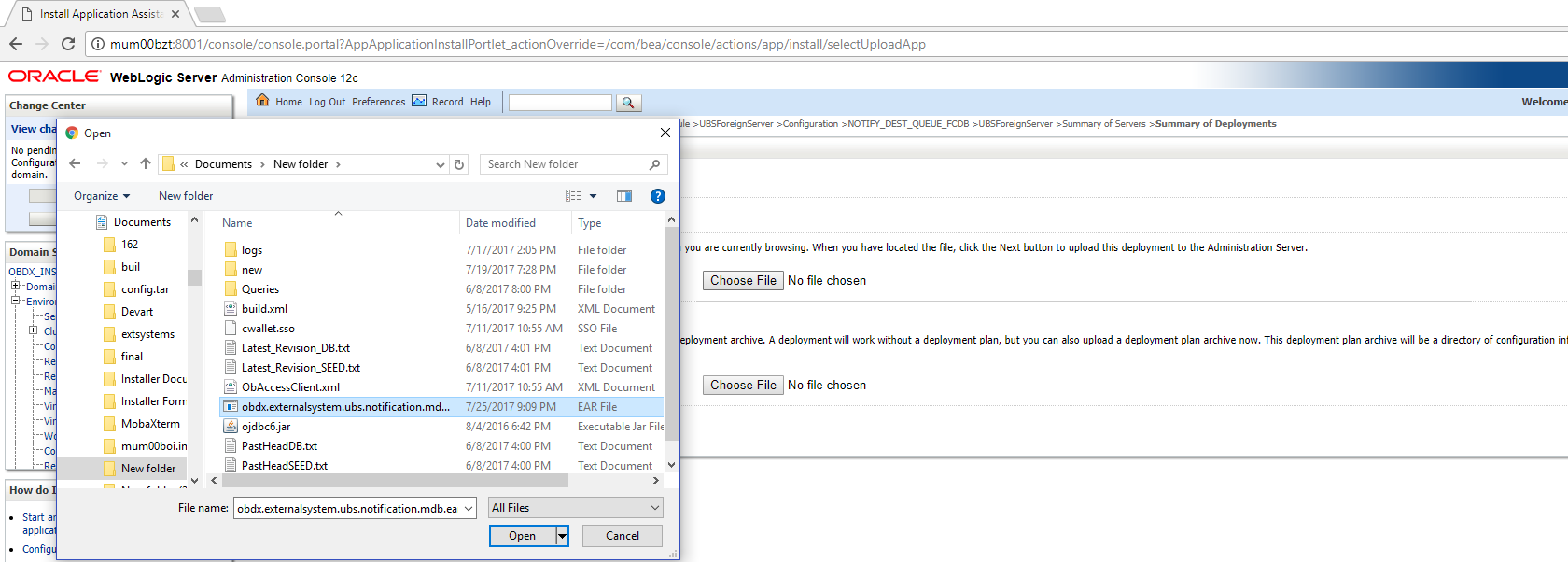
Task: Open the Organize dropdown menu
Action: 102,196
